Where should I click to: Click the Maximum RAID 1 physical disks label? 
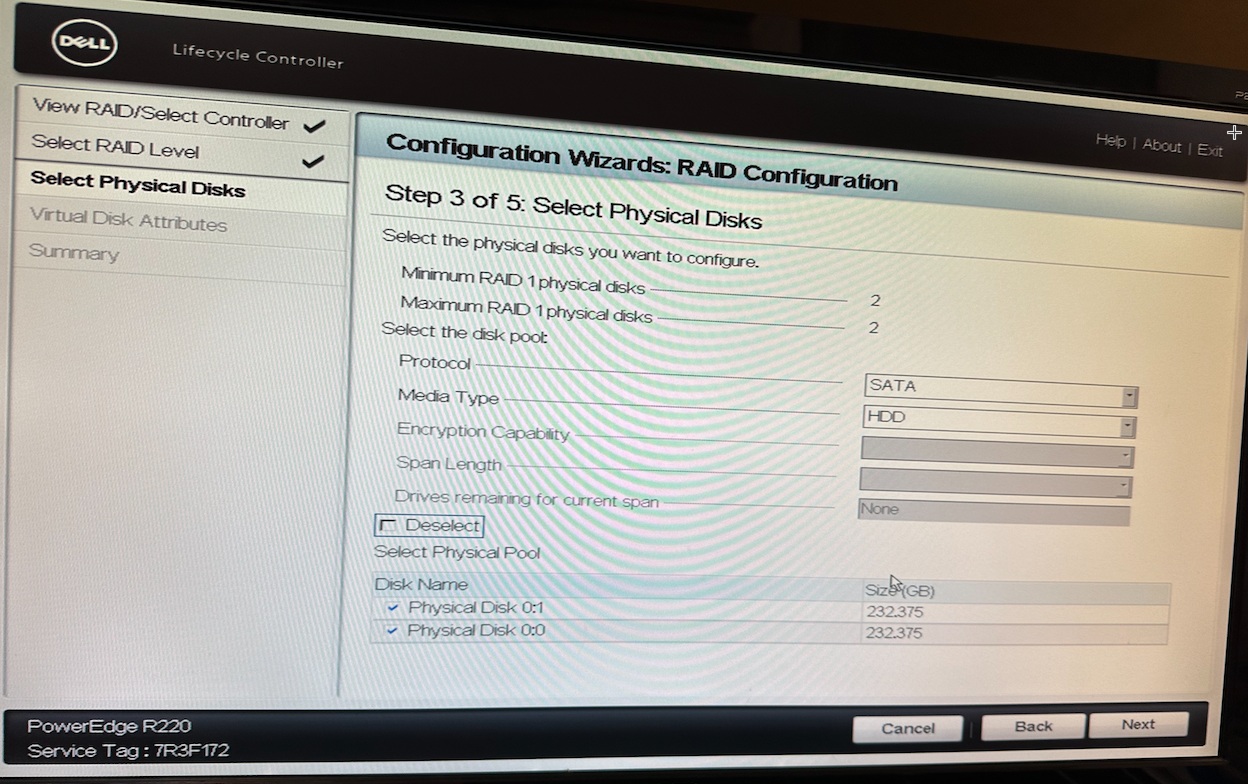tap(526, 308)
